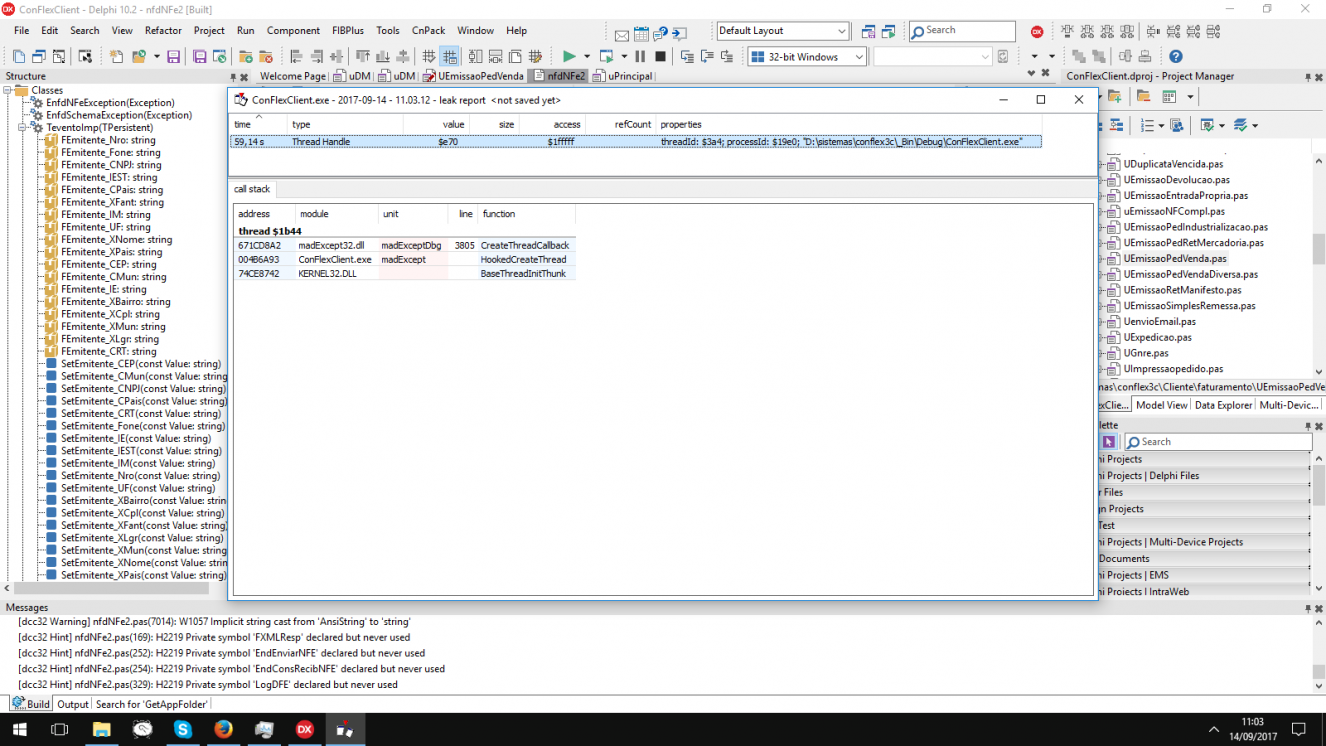Sort leak report by type column header
Screen dimensions: 1326x746
[x=301, y=124]
